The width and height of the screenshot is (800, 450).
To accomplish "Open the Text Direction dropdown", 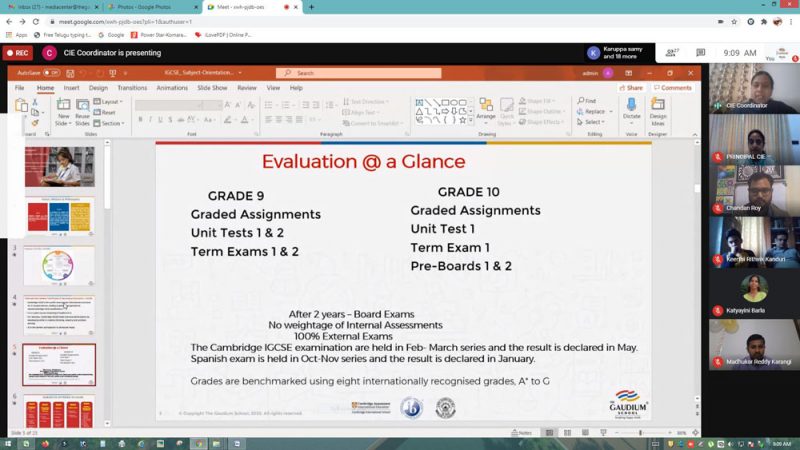I will click(366, 102).
